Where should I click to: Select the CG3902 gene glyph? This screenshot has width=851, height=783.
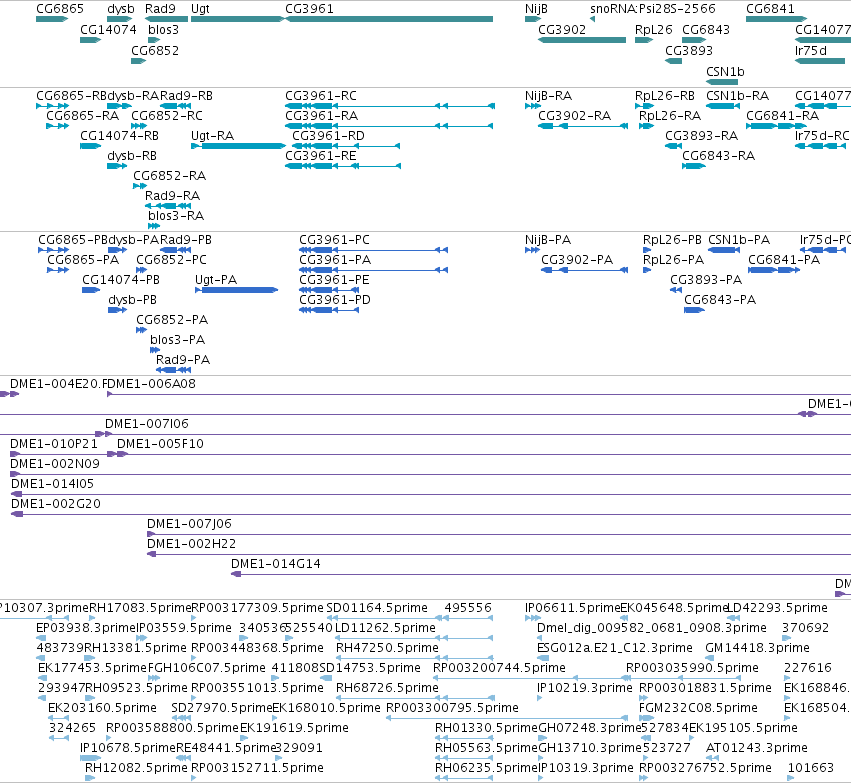(582, 40)
